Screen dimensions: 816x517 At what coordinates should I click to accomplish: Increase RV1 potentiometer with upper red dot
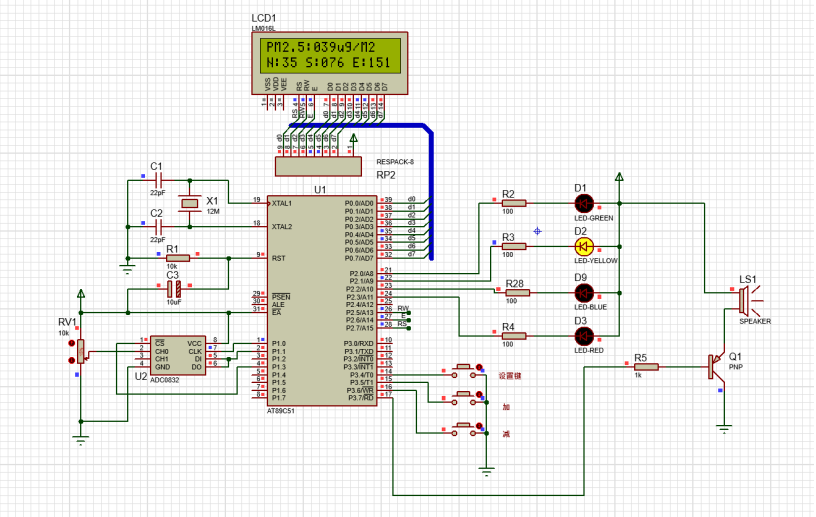click(x=72, y=343)
